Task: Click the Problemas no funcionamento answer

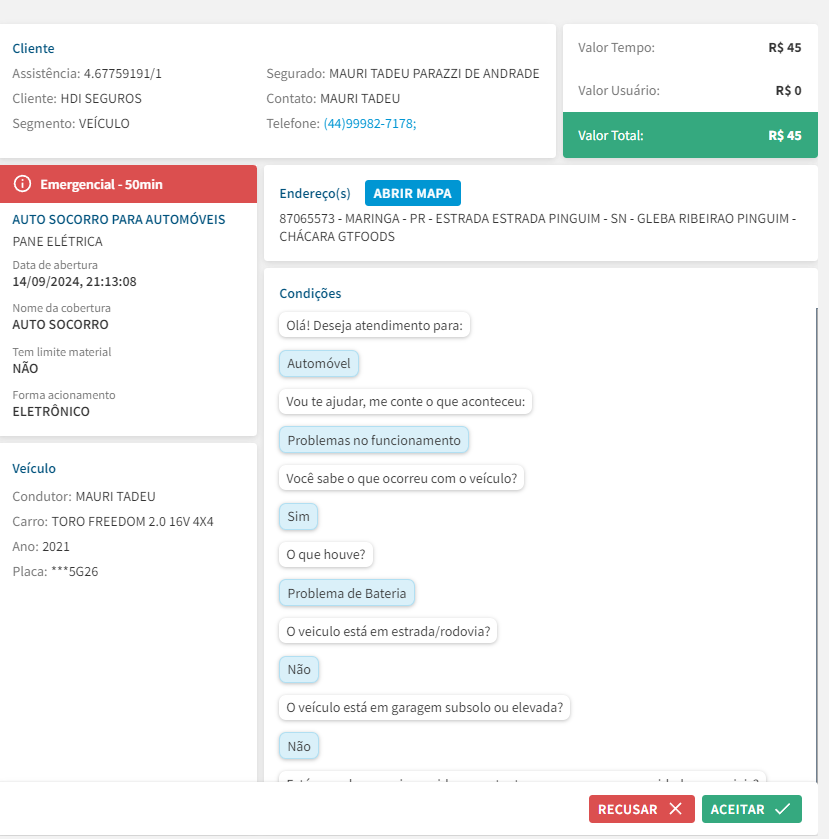Action: [x=374, y=440]
